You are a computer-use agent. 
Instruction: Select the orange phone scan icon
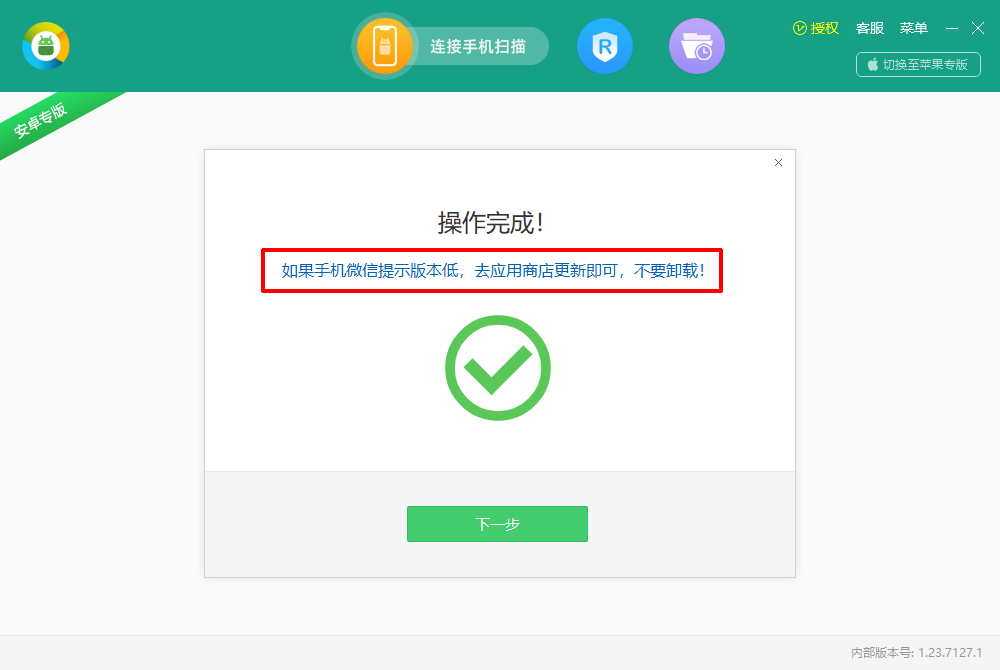coord(385,46)
